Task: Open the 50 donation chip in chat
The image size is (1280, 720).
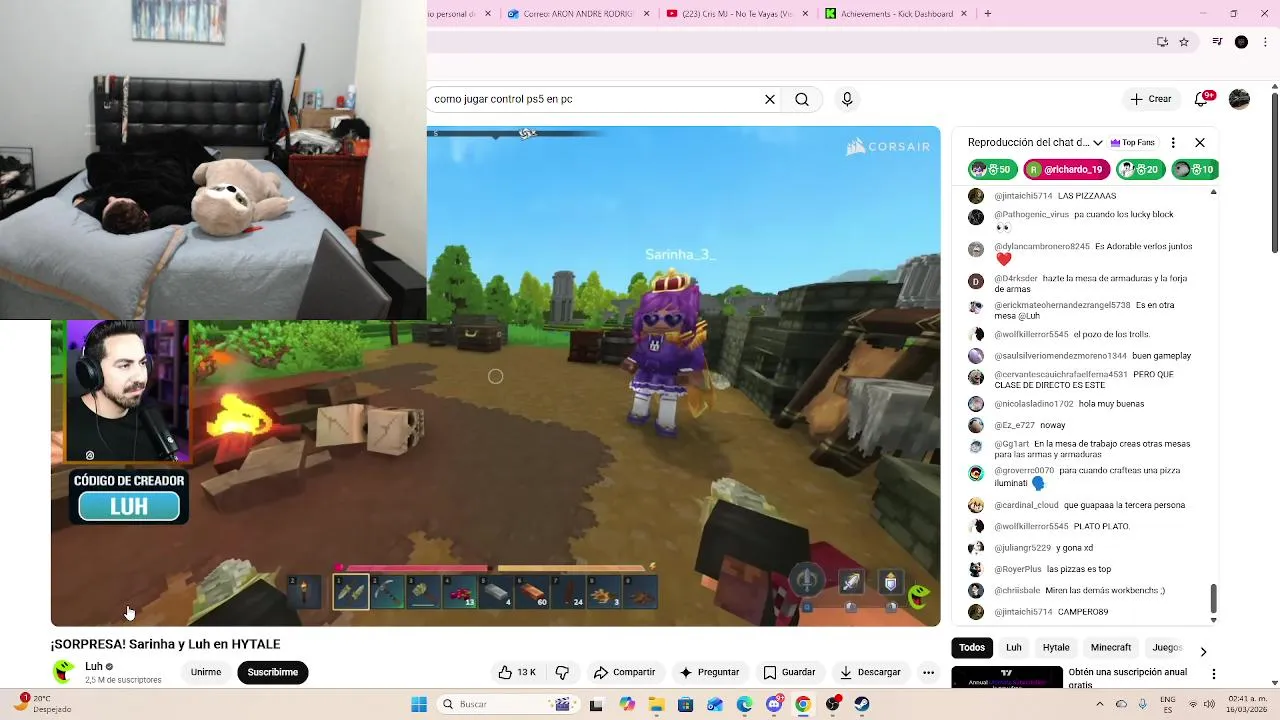Action: point(992,170)
